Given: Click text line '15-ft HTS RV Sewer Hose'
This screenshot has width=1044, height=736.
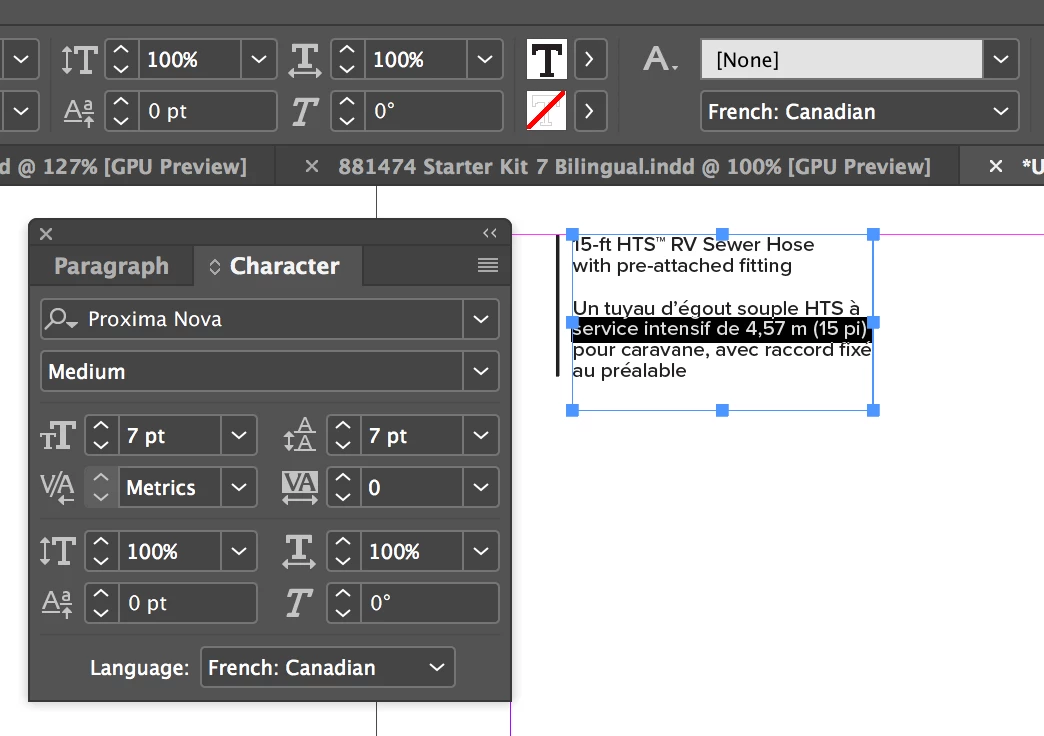Looking at the screenshot, I should pyautogui.click(x=694, y=244).
